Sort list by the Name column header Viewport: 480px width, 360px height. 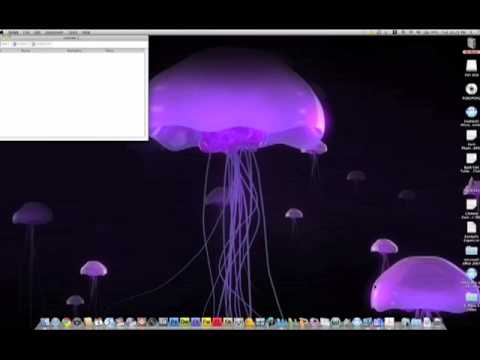click(x=26, y=51)
